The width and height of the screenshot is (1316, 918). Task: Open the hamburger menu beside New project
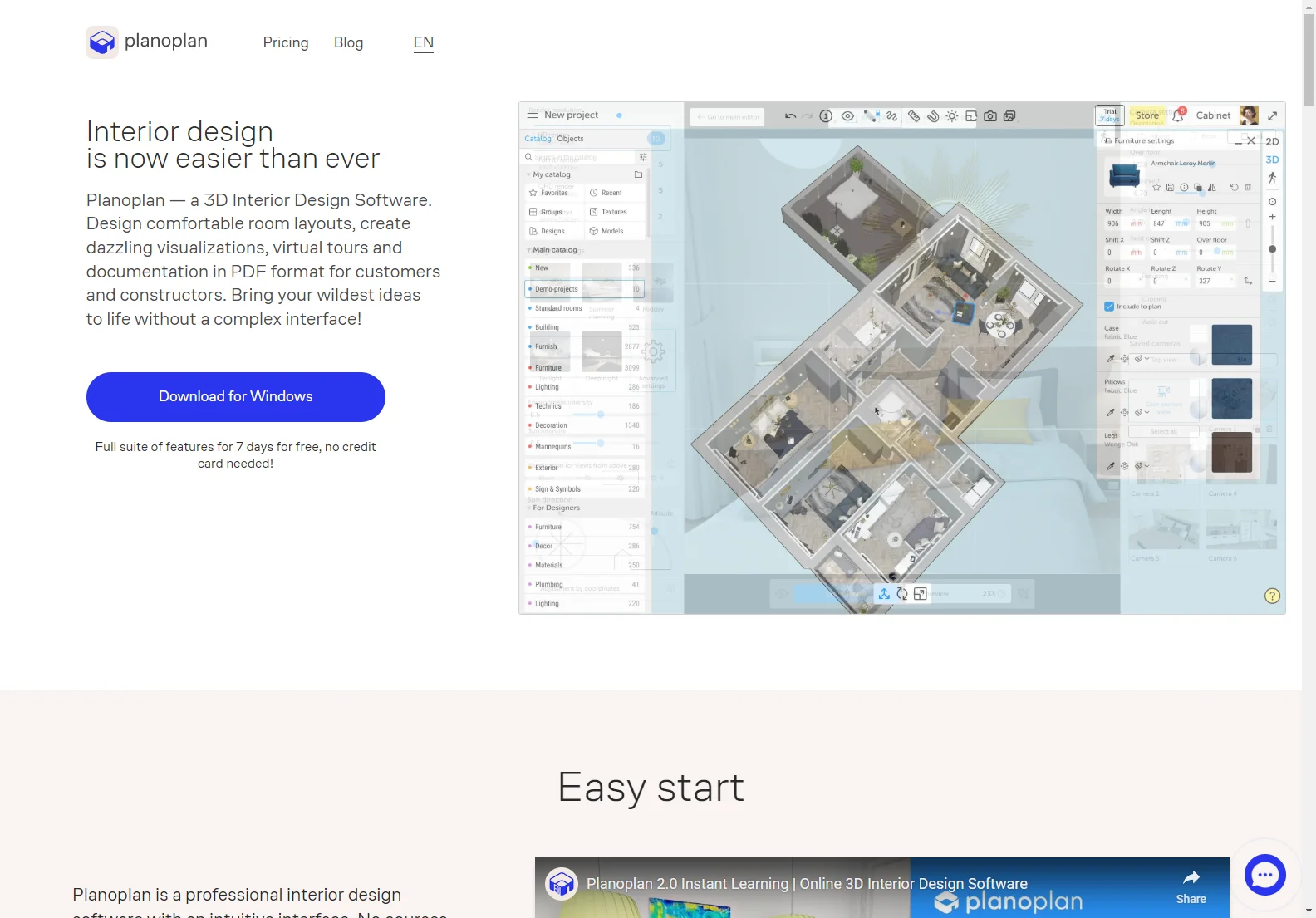(532, 115)
